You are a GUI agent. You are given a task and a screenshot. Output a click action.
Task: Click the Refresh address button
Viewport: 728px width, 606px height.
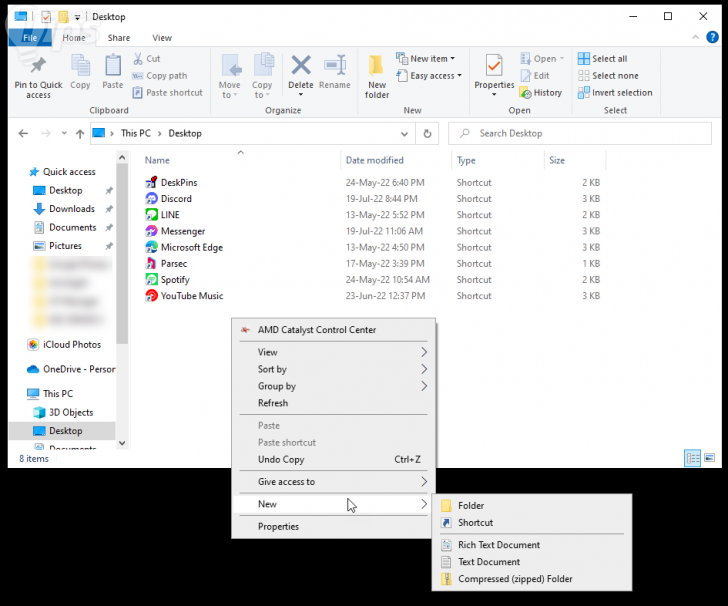point(427,134)
